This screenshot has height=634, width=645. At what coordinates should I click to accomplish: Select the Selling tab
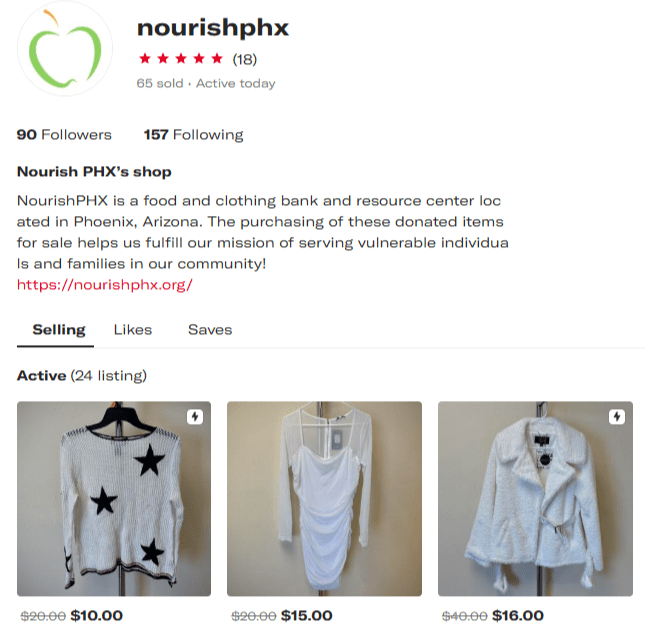[x=59, y=330]
